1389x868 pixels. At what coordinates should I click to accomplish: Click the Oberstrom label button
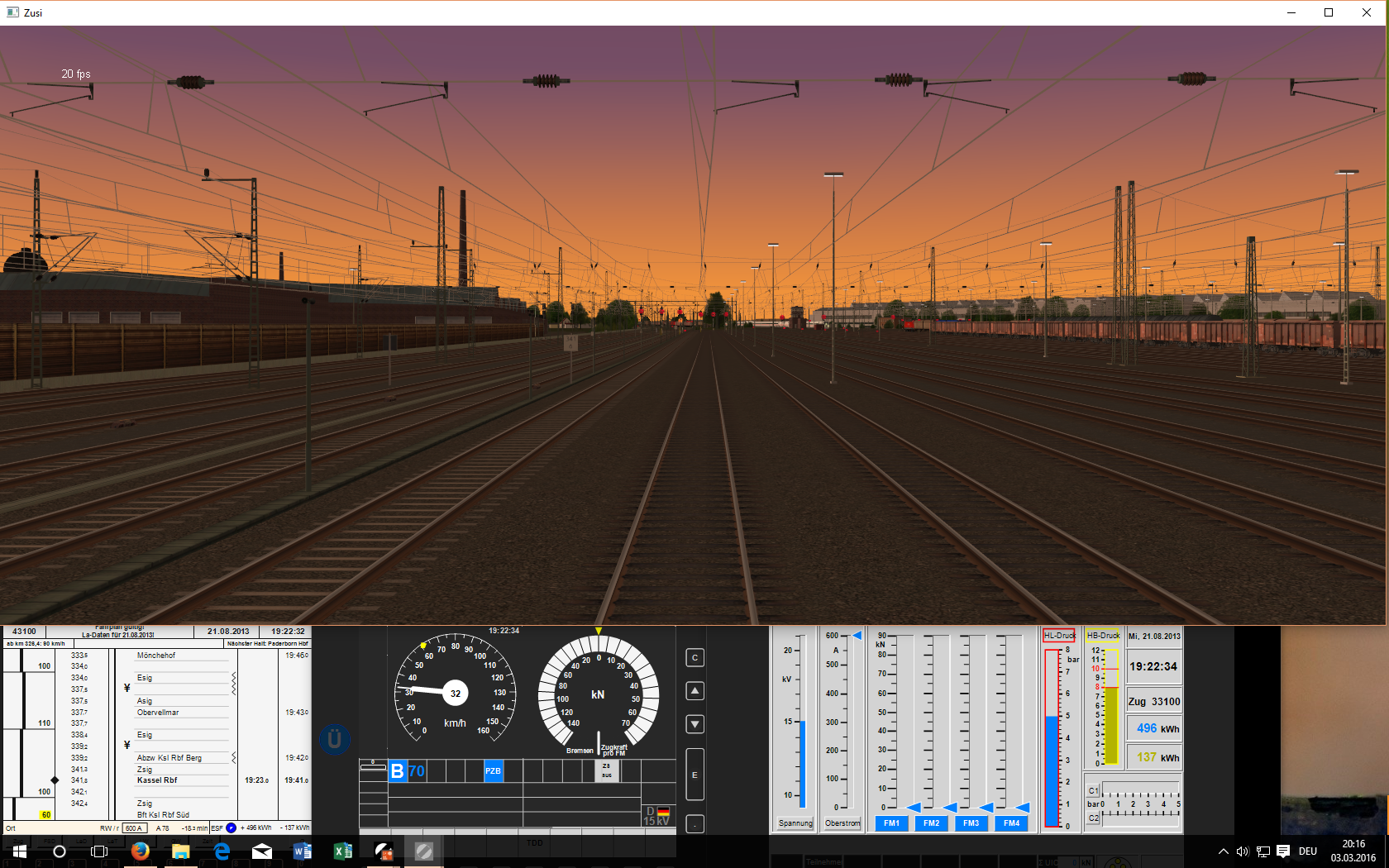point(842,823)
